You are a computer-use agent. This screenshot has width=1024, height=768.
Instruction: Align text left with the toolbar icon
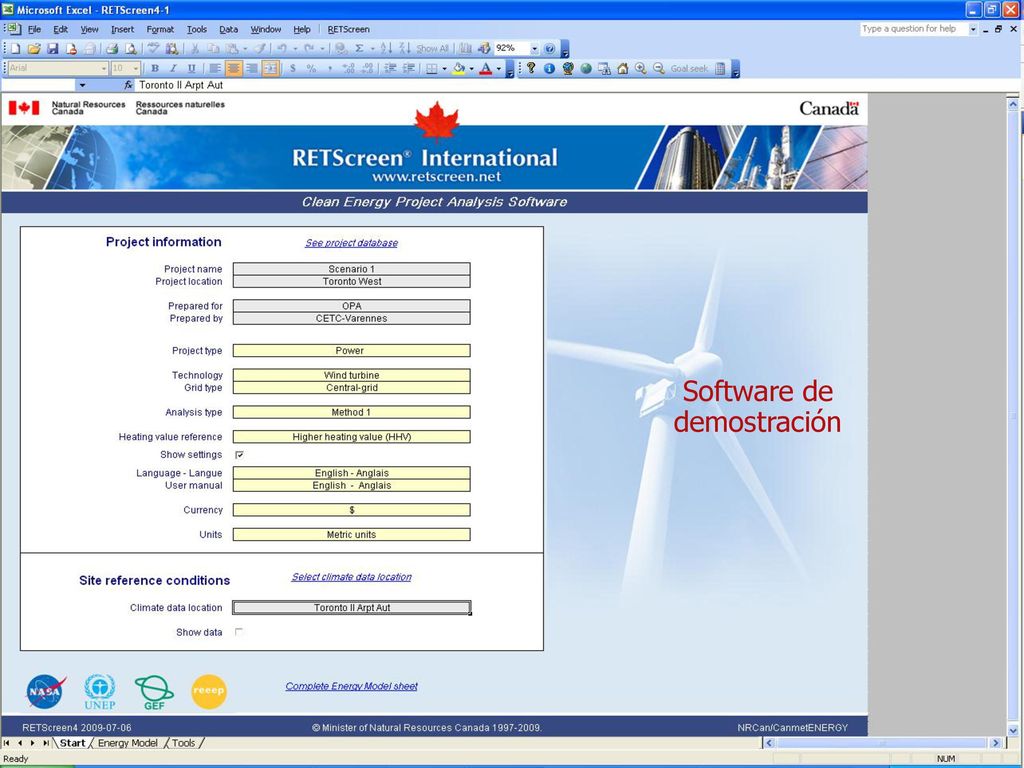pyautogui.click(x=215, y=68)
